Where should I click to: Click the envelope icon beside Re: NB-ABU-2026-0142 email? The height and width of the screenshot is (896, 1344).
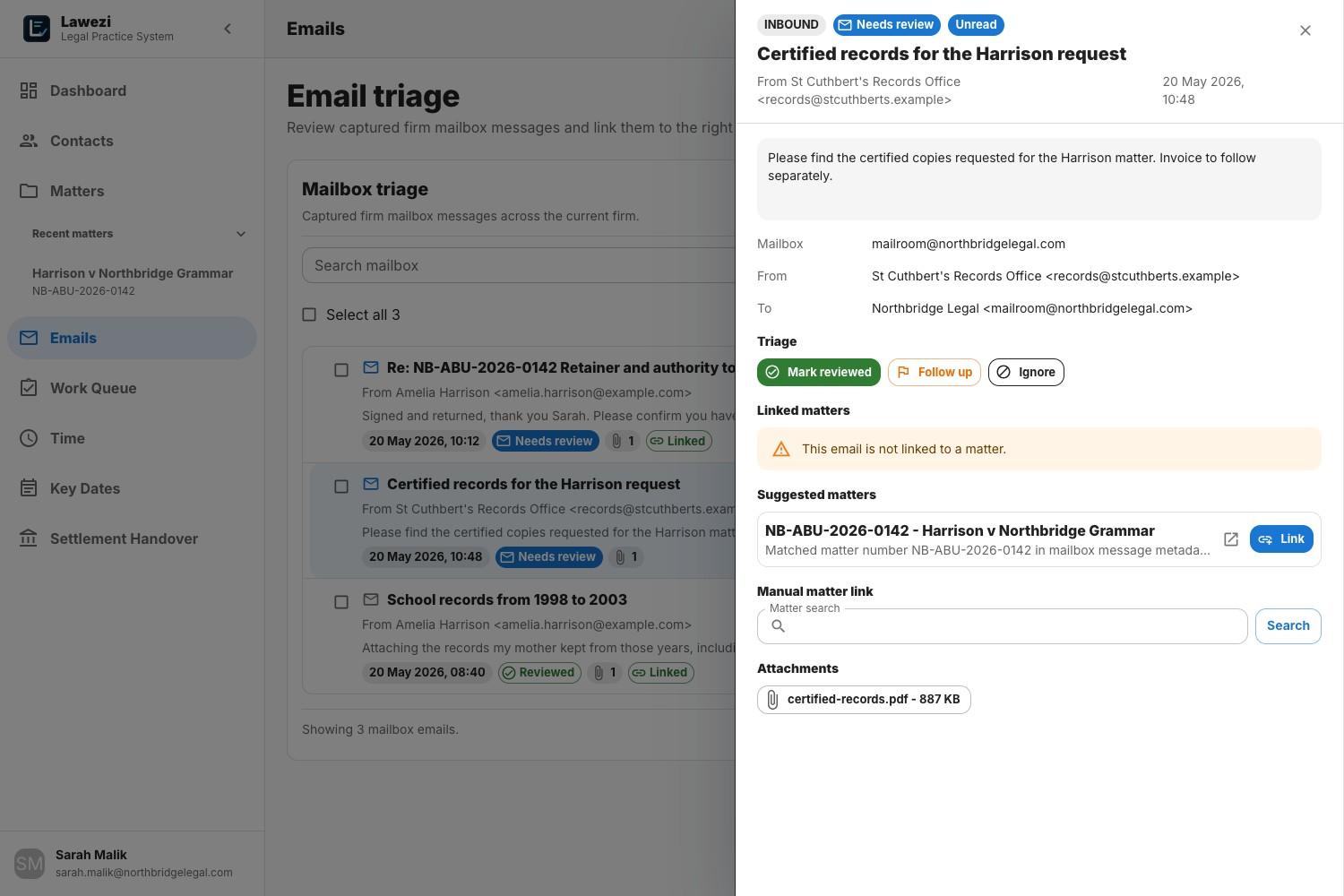coord(371,367)
